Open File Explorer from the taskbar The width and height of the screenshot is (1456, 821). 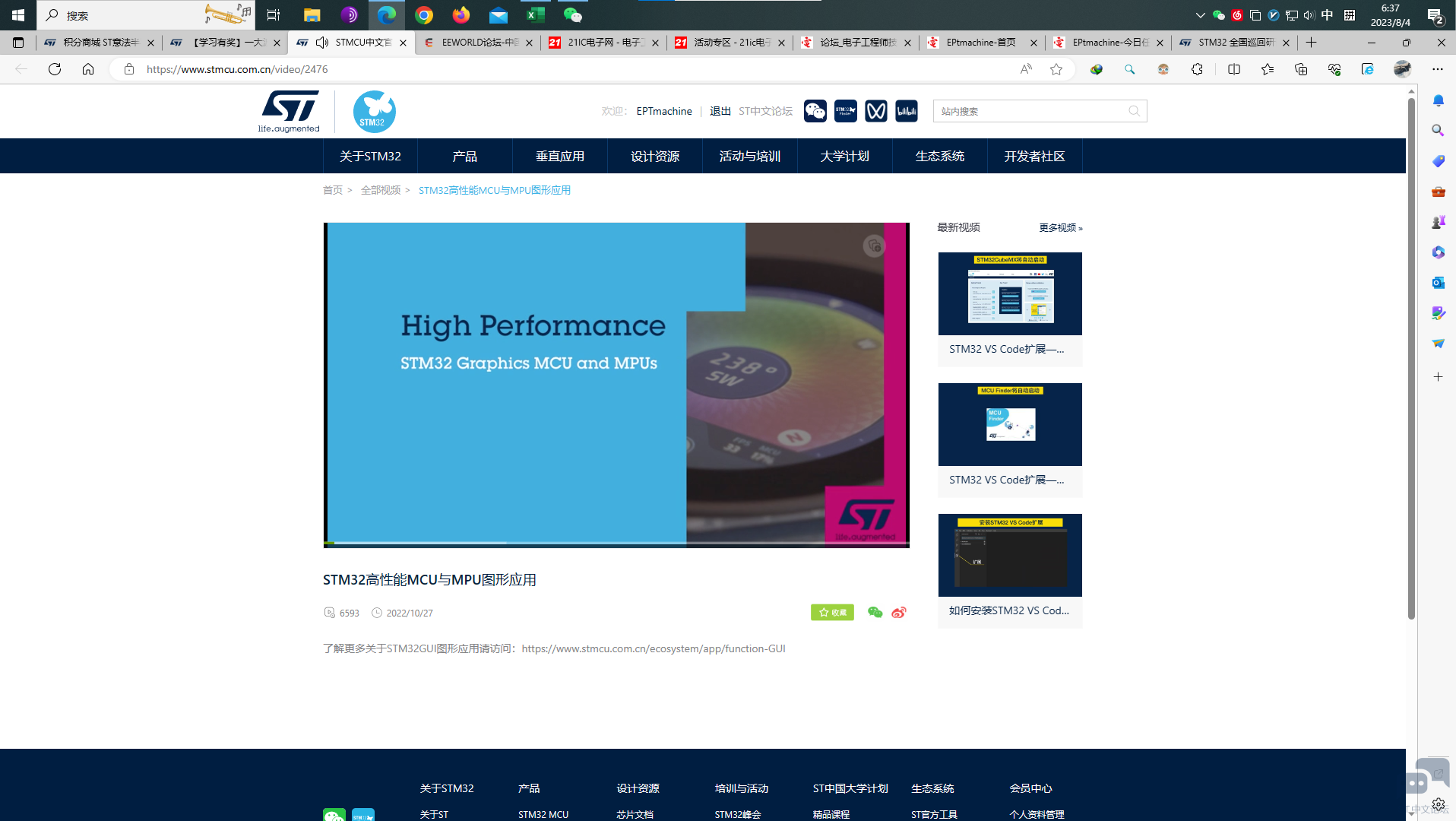312,14
